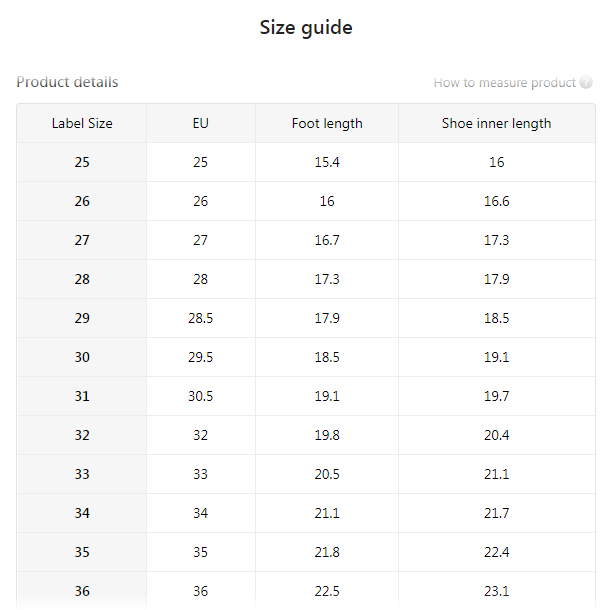Click foot length 15.4 cell
Screen dimensions: 603x610
click(327, 162)
